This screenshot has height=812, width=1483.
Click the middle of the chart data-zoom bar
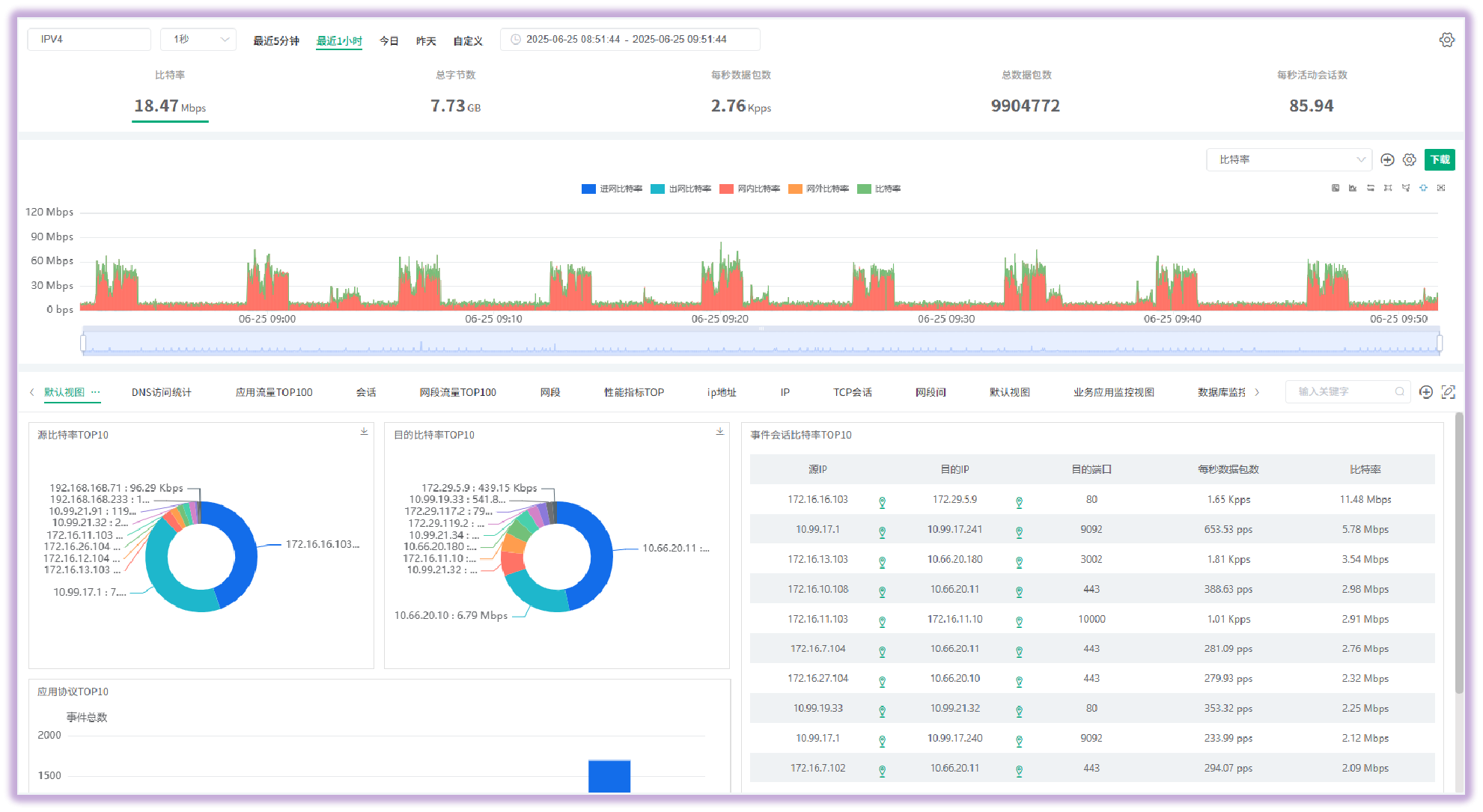pyautogui.click(x=761, y=343)
